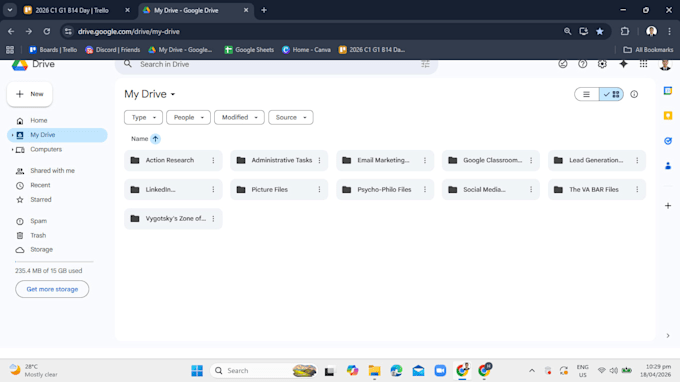This screenshot has height=382, width=680.
Task: Show details info panel
Action: [x=634, y=94]
